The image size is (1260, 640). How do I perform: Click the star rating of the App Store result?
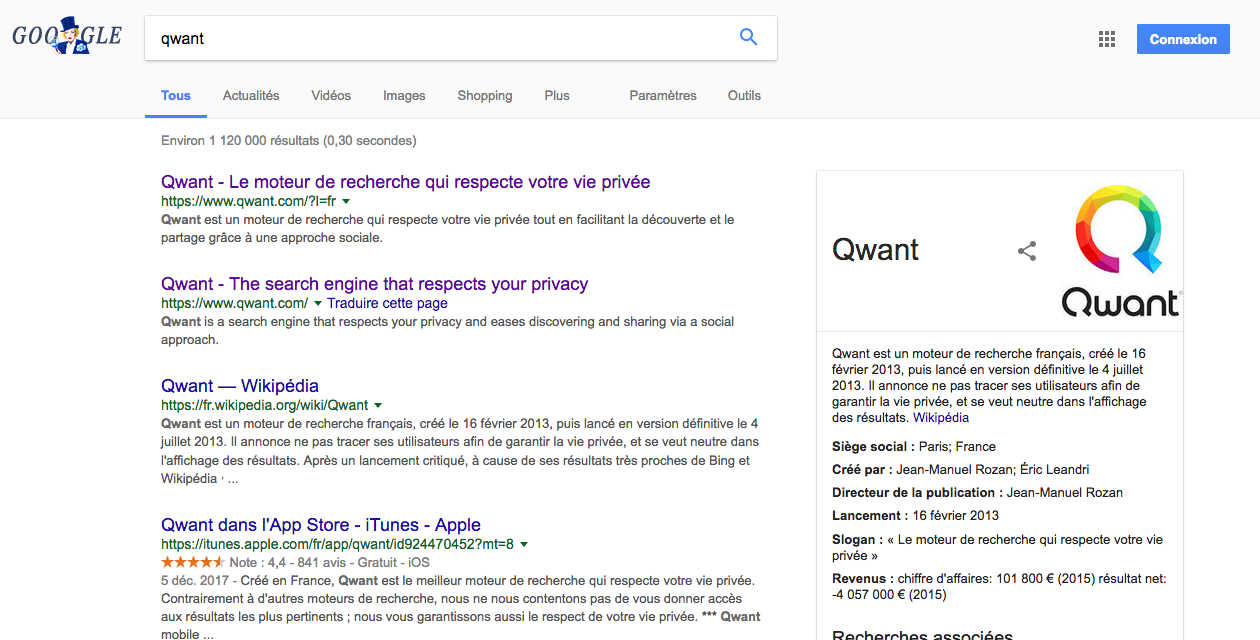click(193, 563)
